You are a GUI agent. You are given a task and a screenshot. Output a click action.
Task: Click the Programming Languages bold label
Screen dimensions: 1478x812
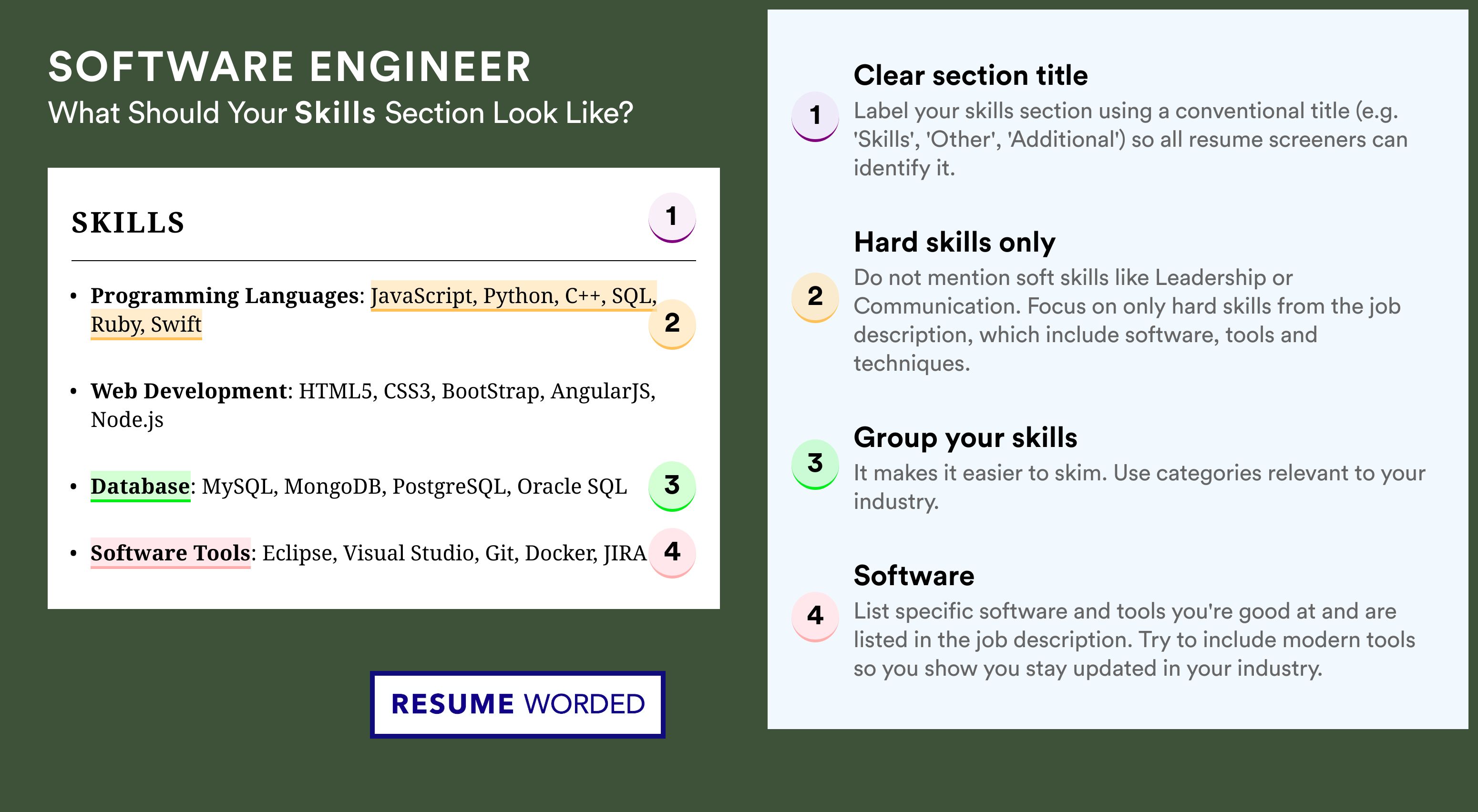pyautogui.click(x=225, y=296)
